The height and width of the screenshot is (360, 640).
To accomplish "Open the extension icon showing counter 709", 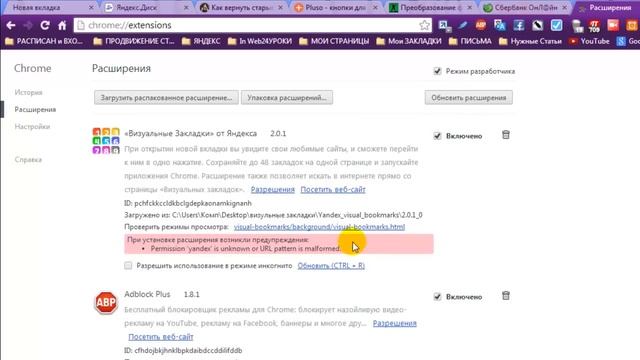I will click(594, 26).
